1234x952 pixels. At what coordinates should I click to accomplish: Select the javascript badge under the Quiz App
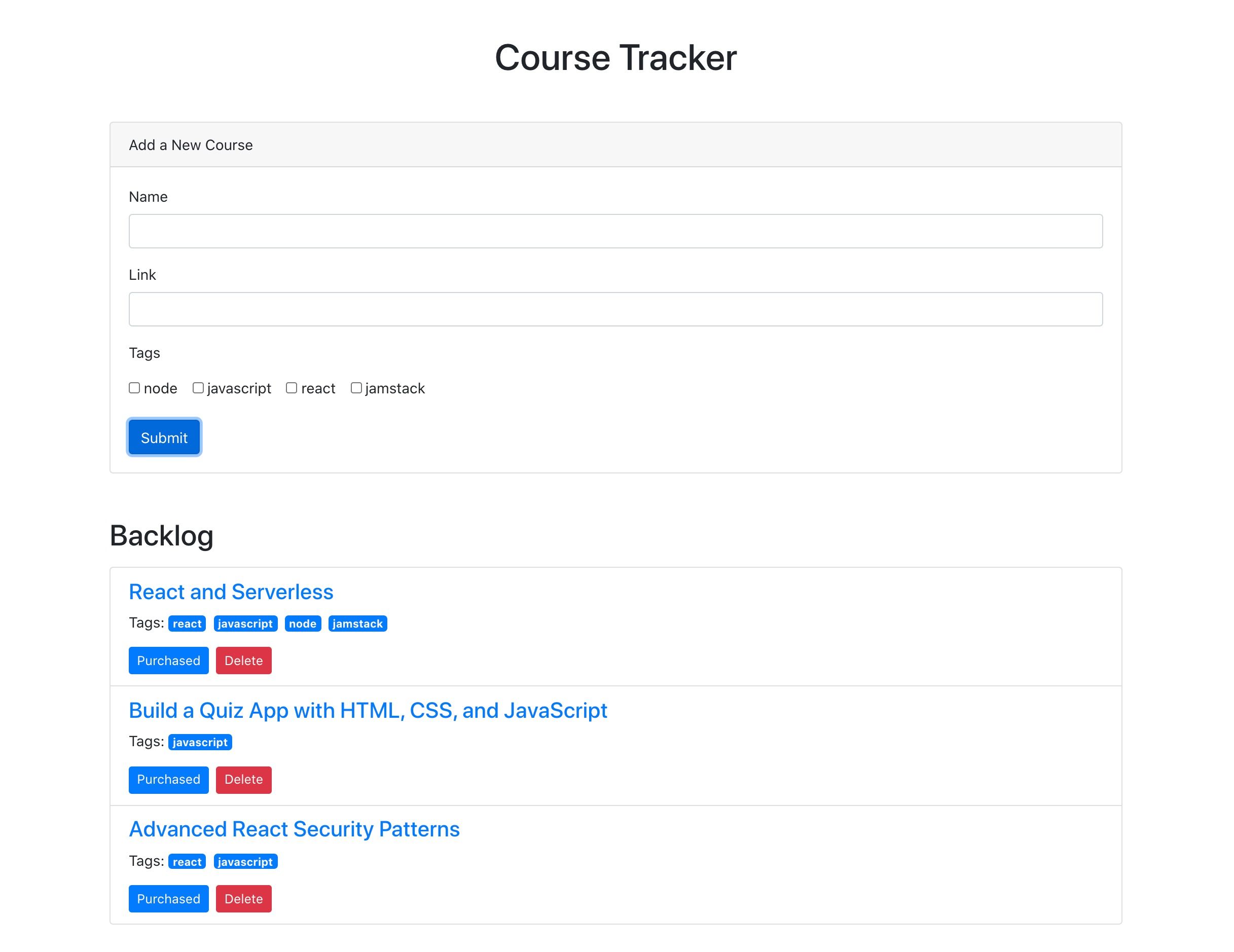[200, 742]
